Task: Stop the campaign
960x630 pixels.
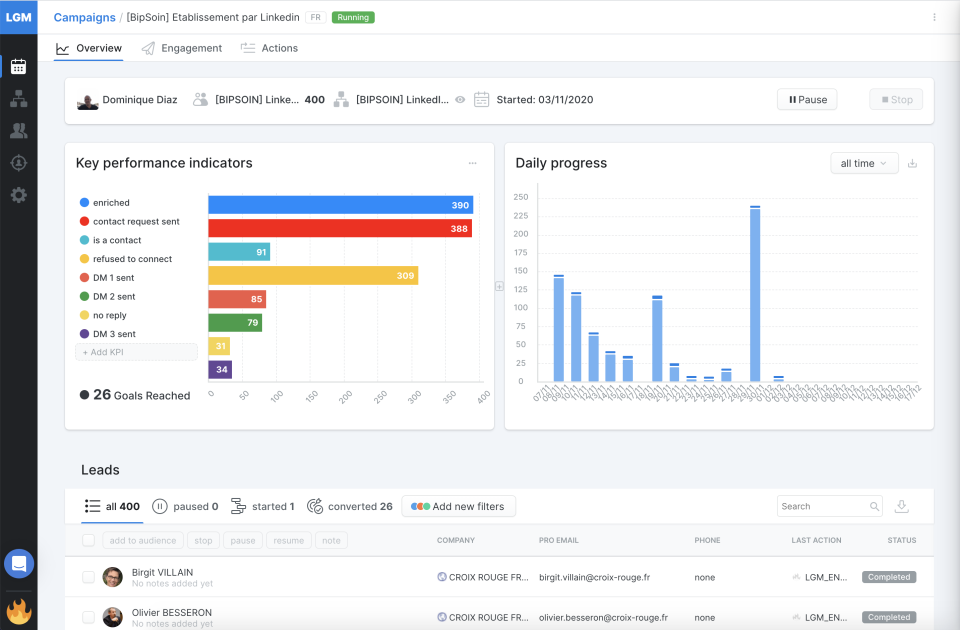Action: pos(896,100)
